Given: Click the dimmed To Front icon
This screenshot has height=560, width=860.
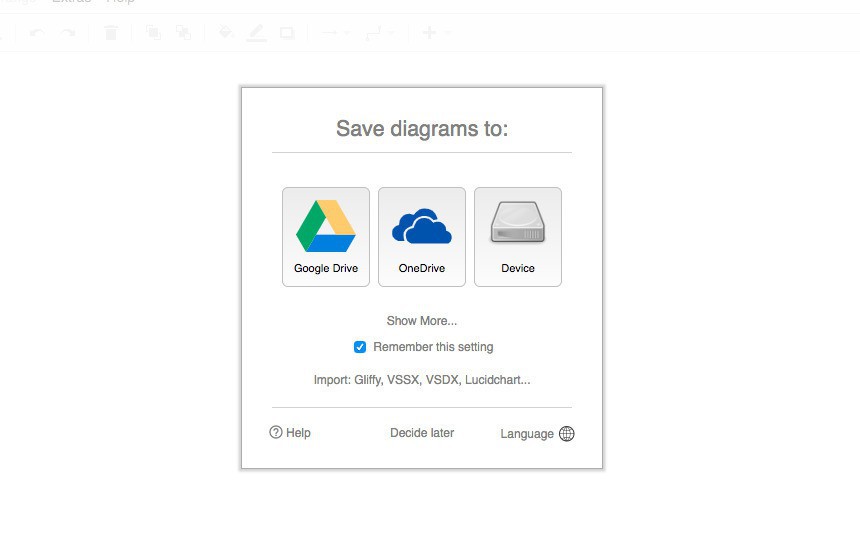Looking at the screenshot, I should click(153, 33).
